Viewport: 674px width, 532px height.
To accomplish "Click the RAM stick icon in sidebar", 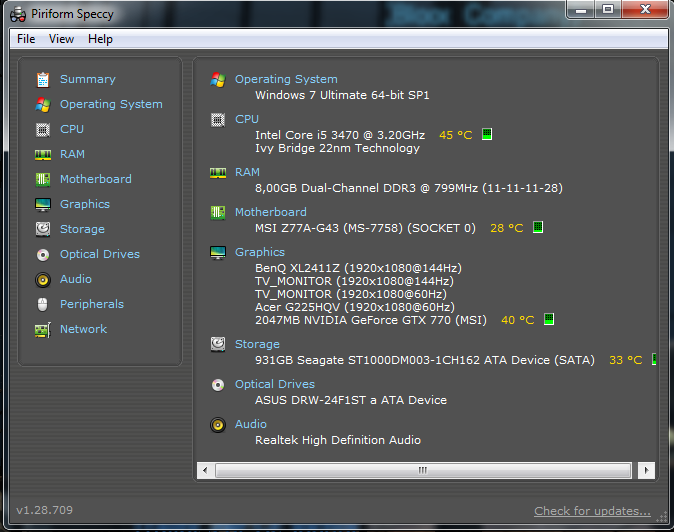I will click(43, 155).
